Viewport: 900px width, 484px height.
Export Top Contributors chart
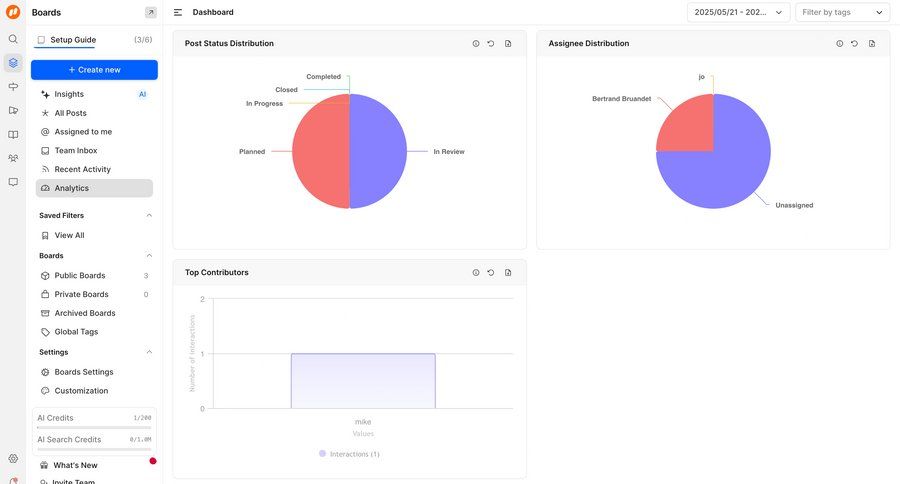coord(508,273)
